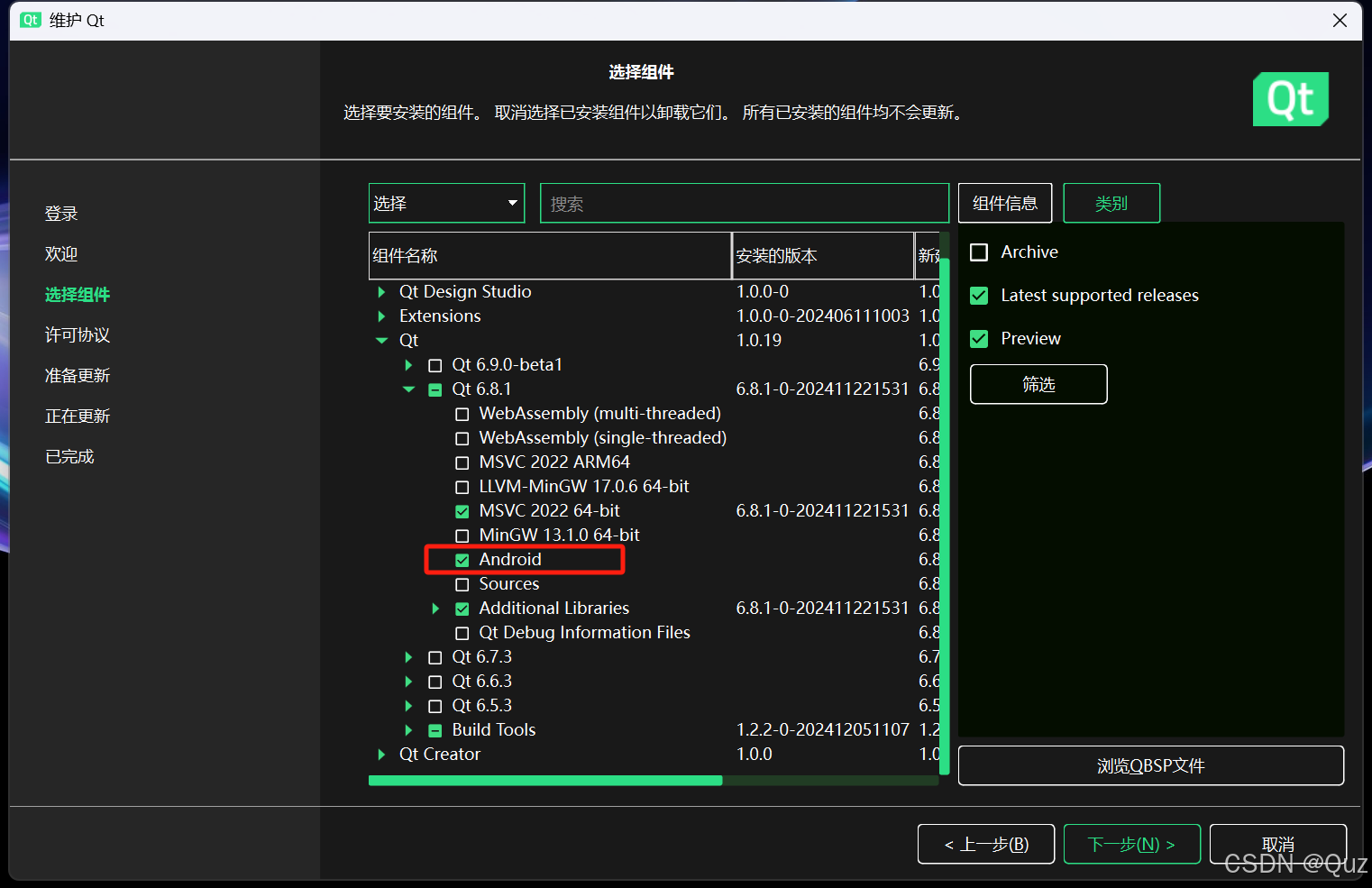Click the 搜索 search field
The width and height of the screenshot is (1372, 888).
[x=745, y=203]
